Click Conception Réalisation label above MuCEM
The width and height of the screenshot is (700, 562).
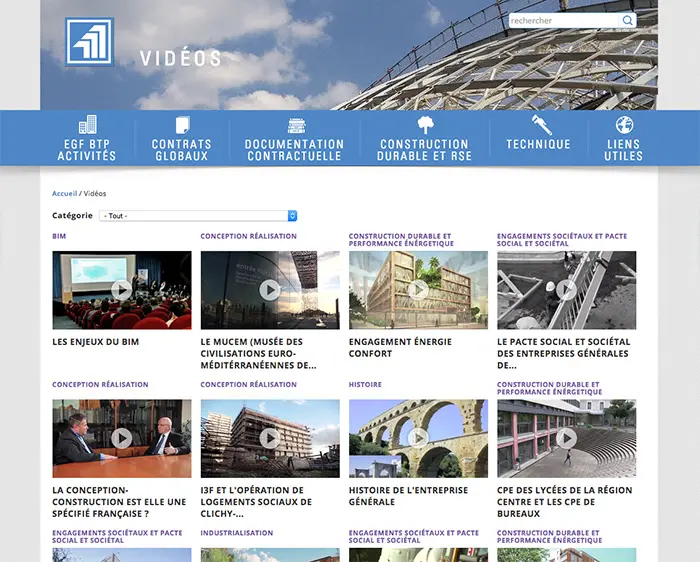pos(248,236)
